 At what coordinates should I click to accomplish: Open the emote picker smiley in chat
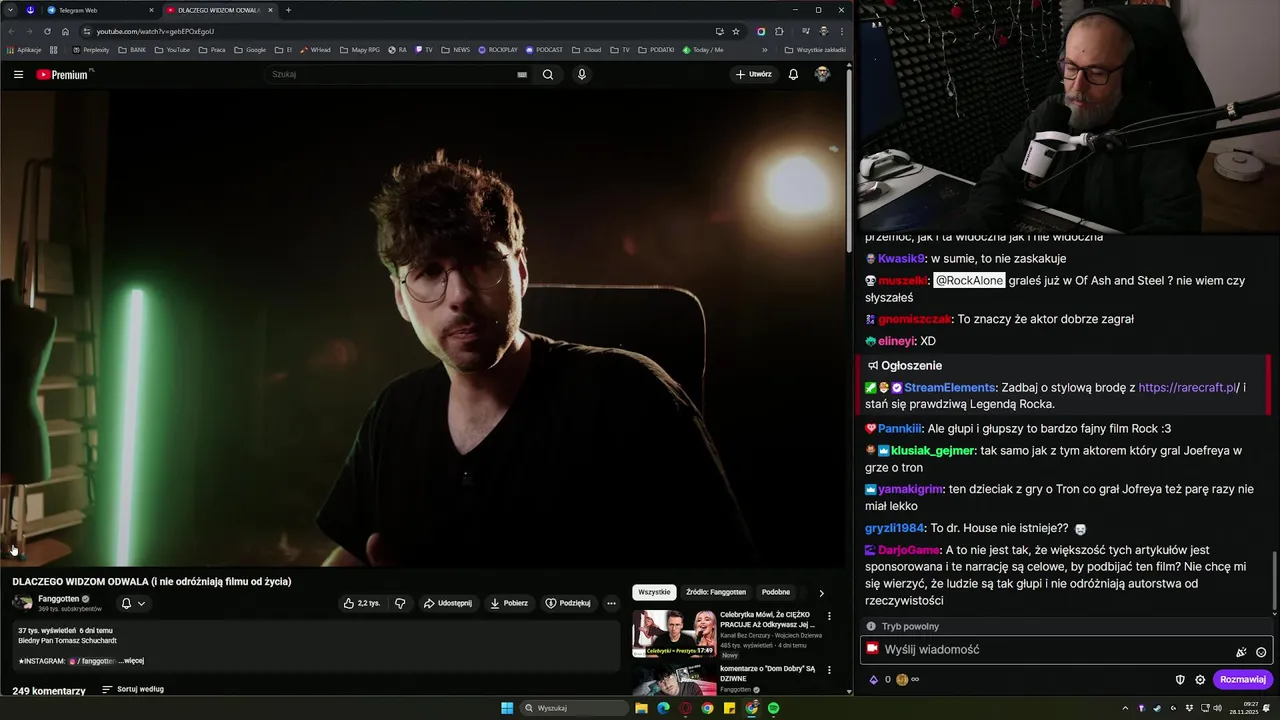pyautogui.click(x=1261, y=651)
